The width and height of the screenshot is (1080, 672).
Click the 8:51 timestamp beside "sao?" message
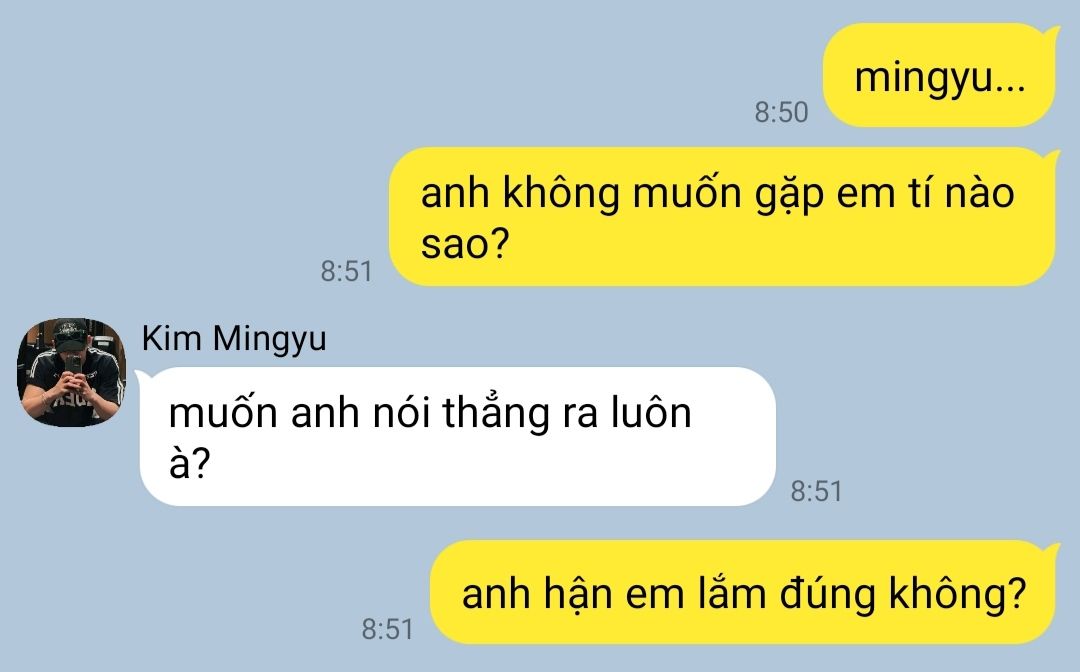(346, 271)
